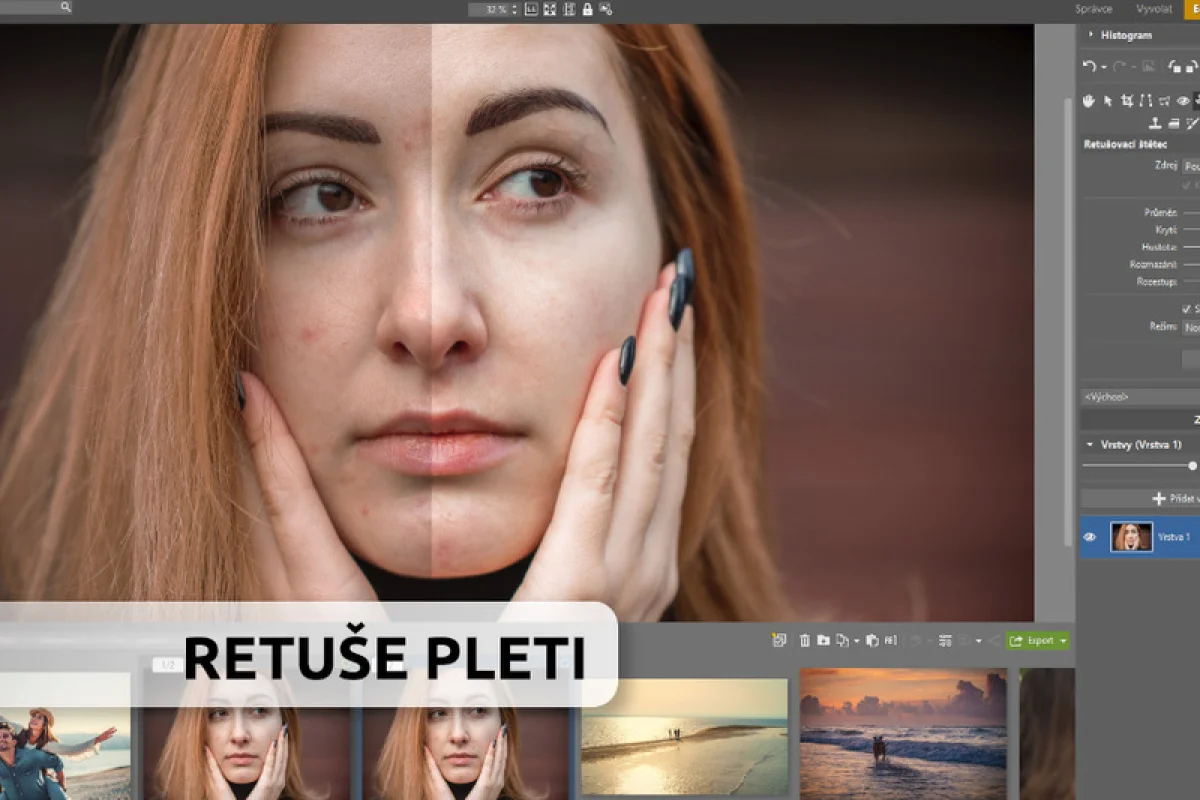
Task: Open the copy files dropdown arrow
Action: (857, 641)
